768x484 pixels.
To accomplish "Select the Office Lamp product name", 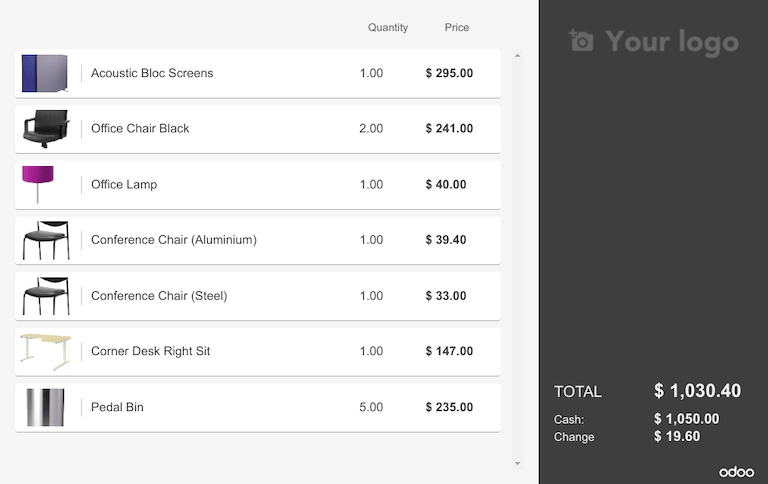I will (x=124, y=185).
